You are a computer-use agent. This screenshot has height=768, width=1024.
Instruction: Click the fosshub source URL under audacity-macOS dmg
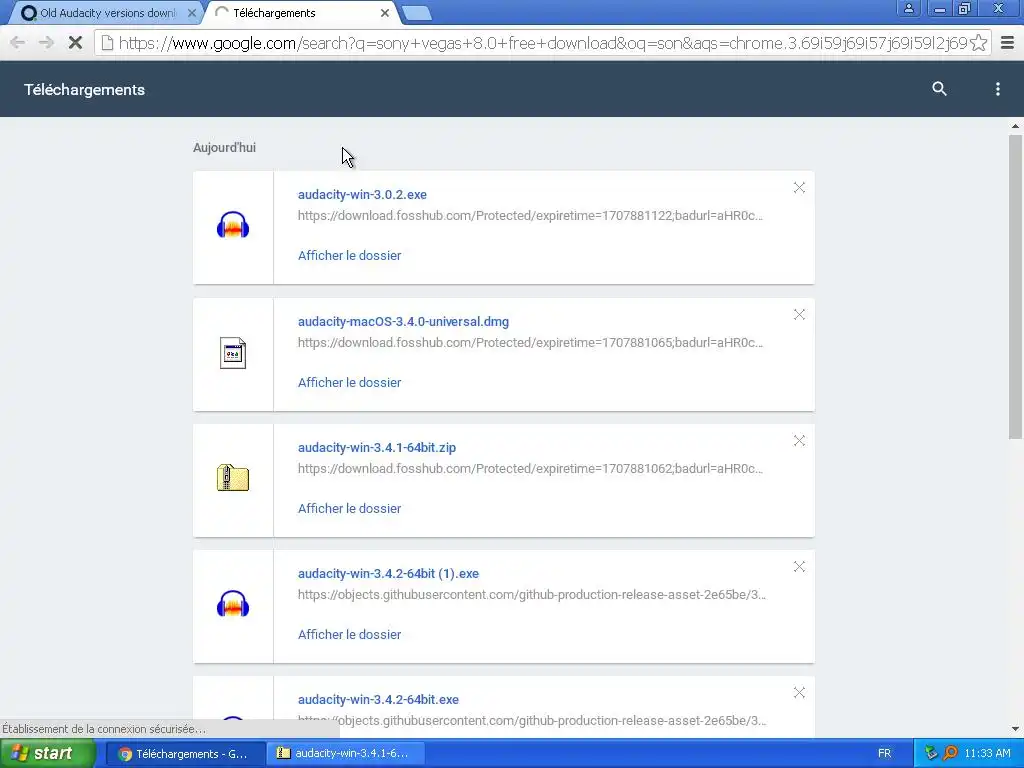[x=530, y=342]
